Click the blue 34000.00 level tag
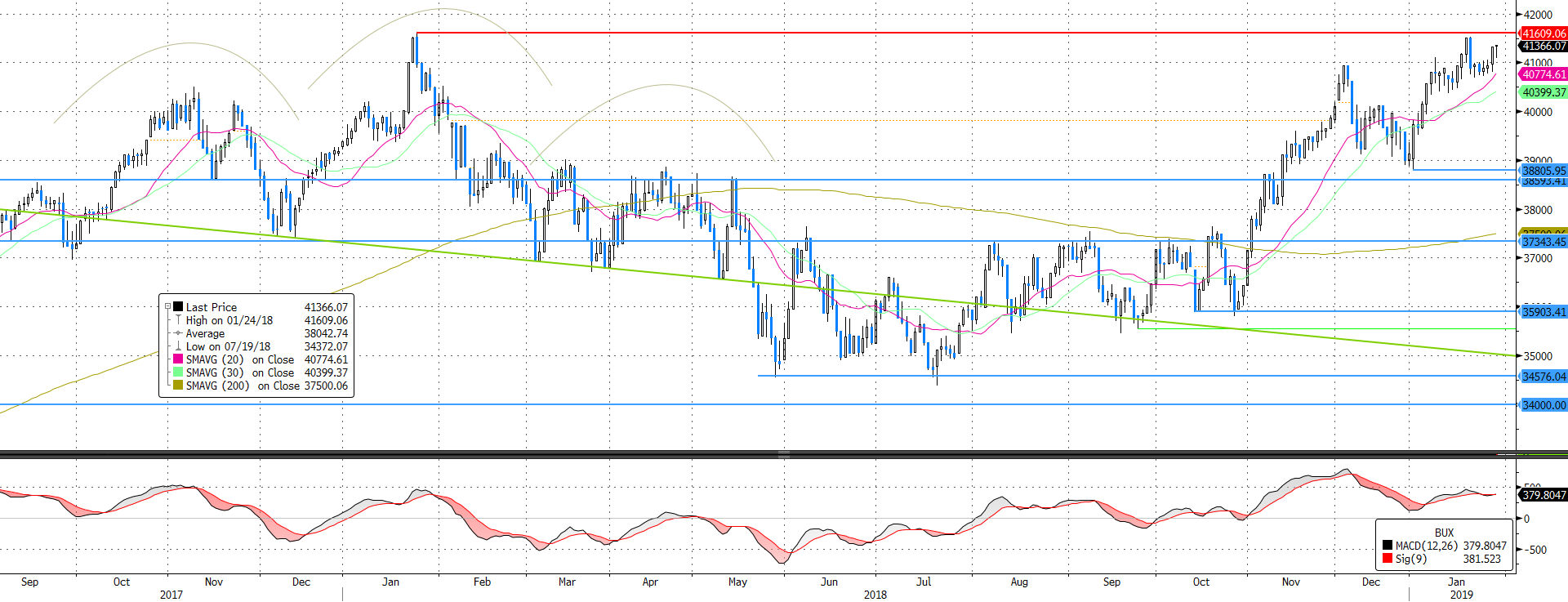Viewport: 1568px width, 602px height. pyautogui.click(x=1543, y=405)
